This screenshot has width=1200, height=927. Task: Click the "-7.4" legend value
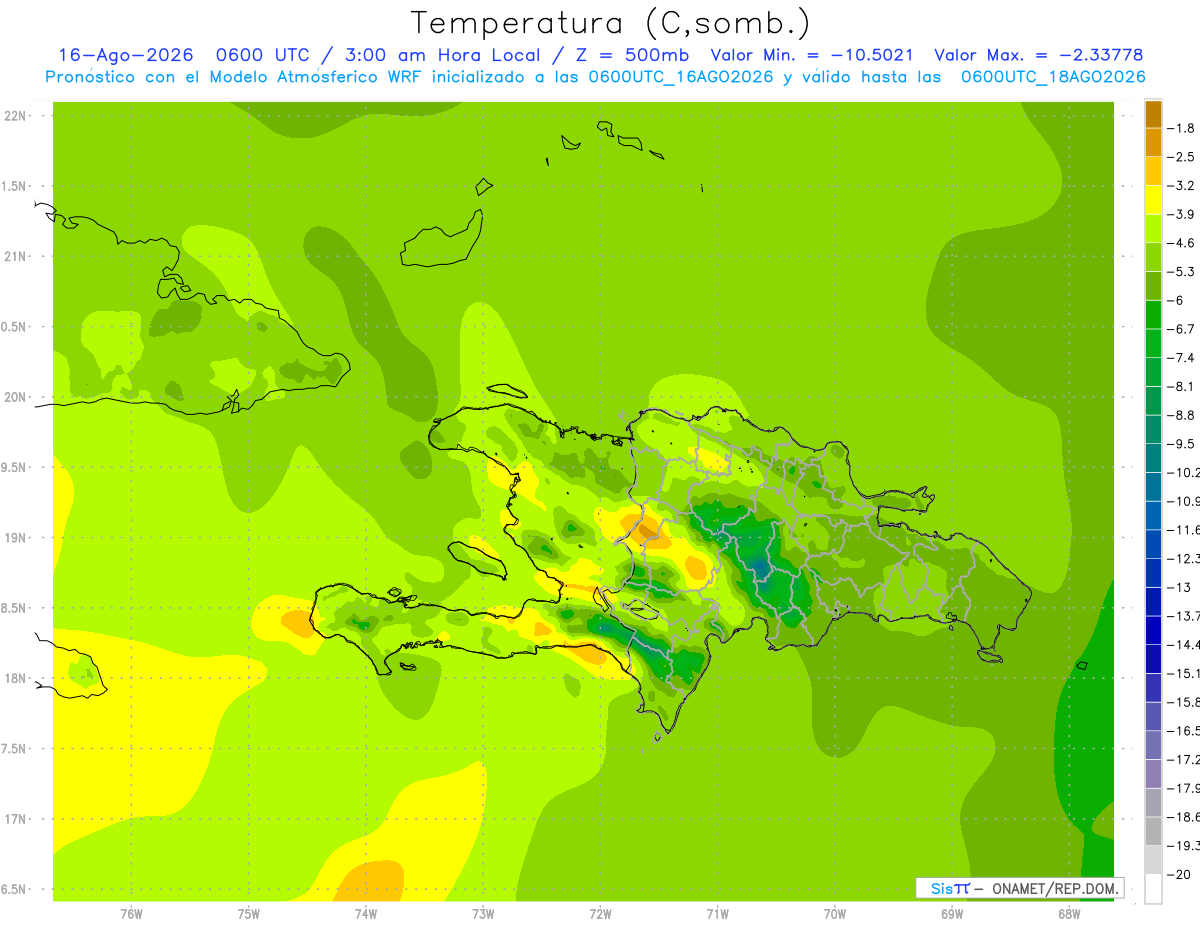pos(1182,358)
